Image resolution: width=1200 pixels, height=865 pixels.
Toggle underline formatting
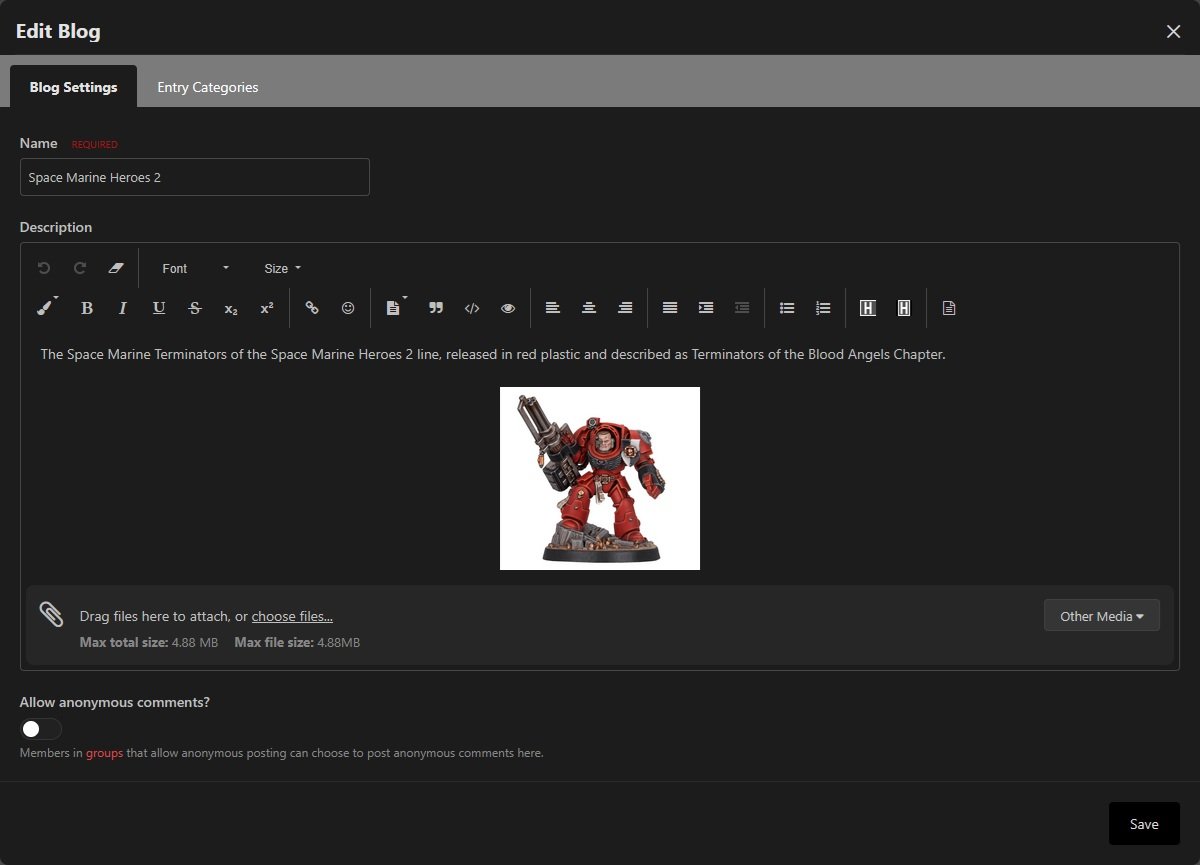159,308
